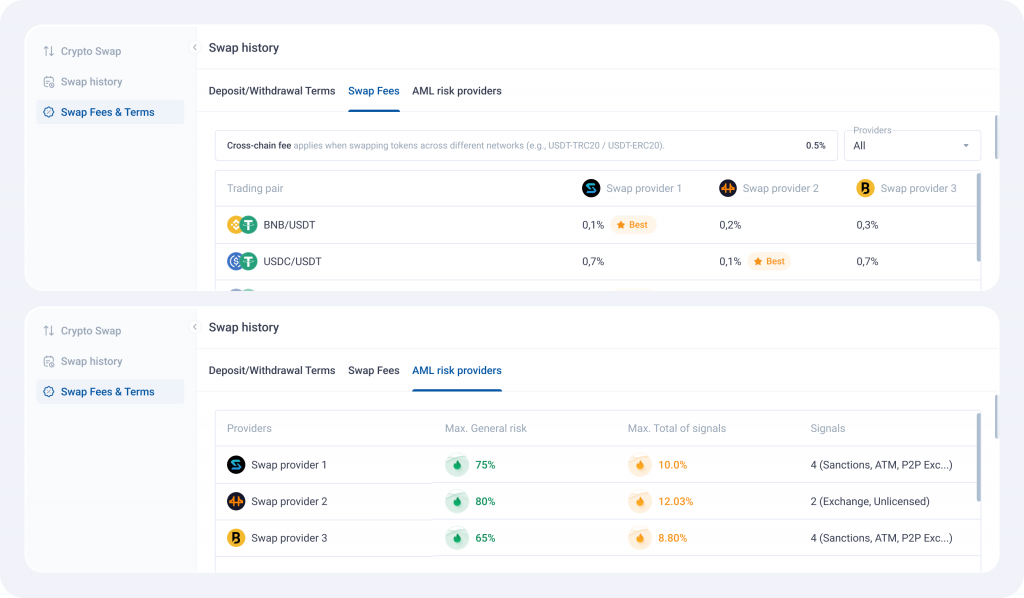The width and height of the screenshot is (1024, 598).
Task: Click the Best badge in the BNB/USDT row
Action: (x=633, y=225)
